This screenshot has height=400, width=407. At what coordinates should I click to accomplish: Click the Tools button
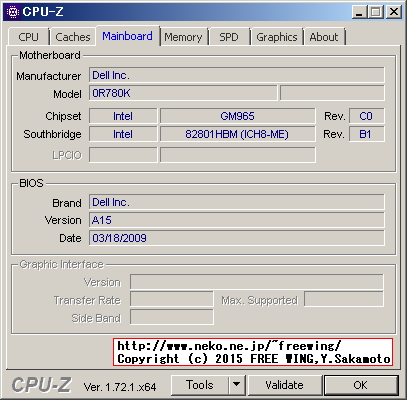pos(200,385)
